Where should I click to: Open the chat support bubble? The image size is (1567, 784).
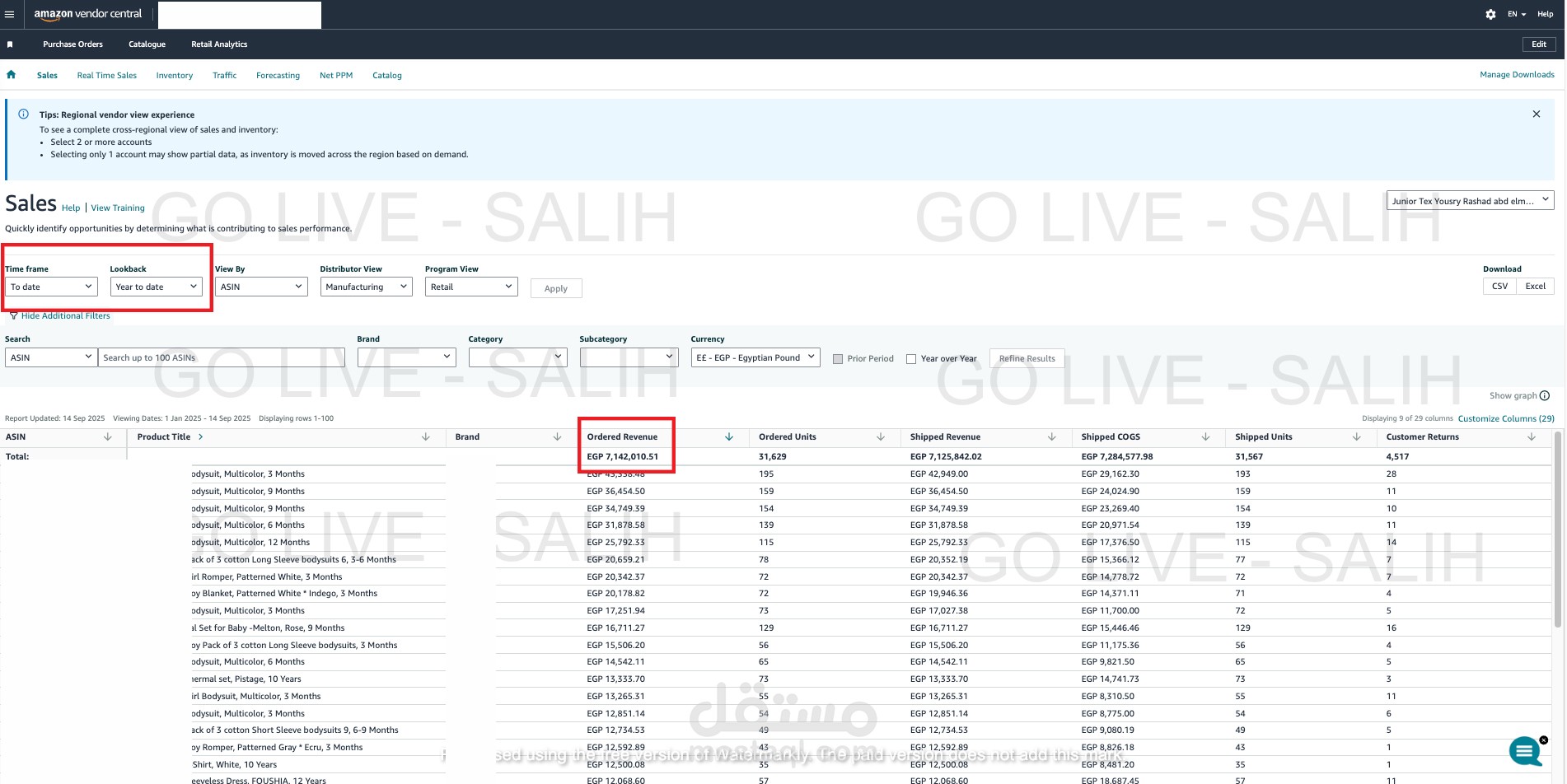point(1525,751)
